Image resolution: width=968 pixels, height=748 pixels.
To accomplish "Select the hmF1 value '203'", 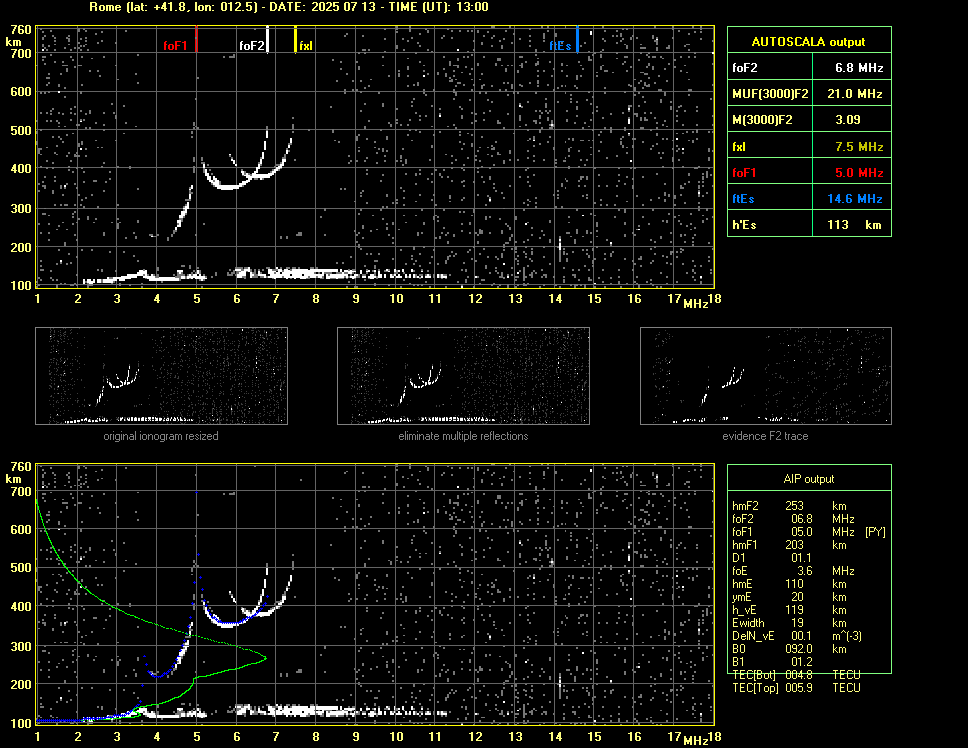I will [x=795, y=545].
